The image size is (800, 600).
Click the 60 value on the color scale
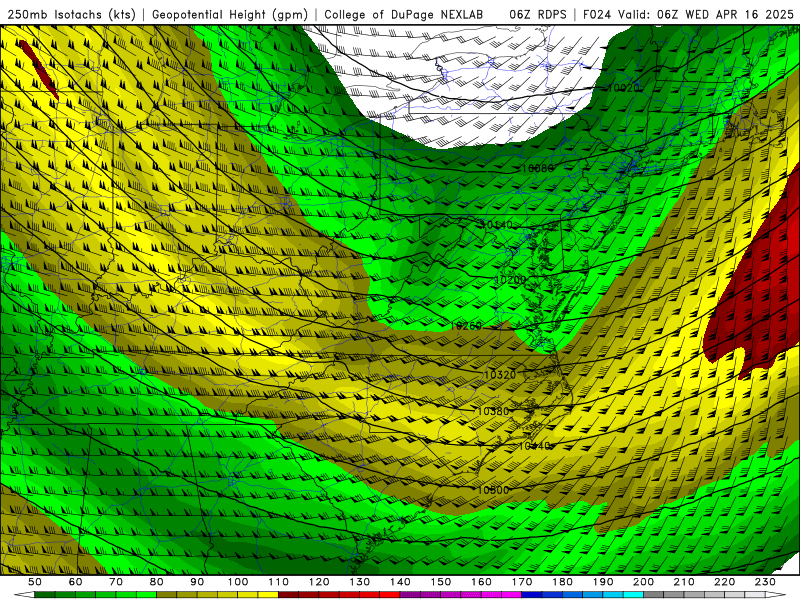pos(75,582)
